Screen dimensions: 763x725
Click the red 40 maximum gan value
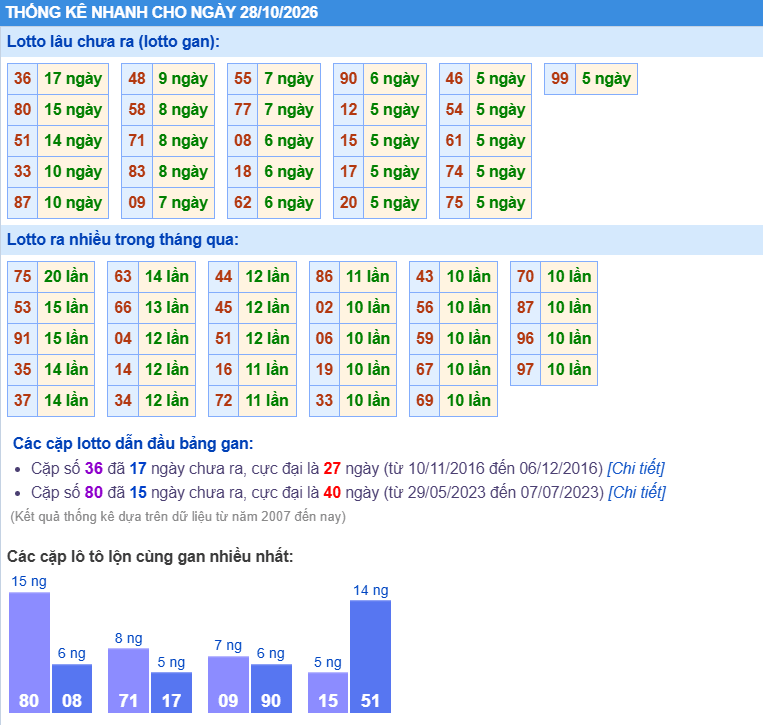point(332,492)
